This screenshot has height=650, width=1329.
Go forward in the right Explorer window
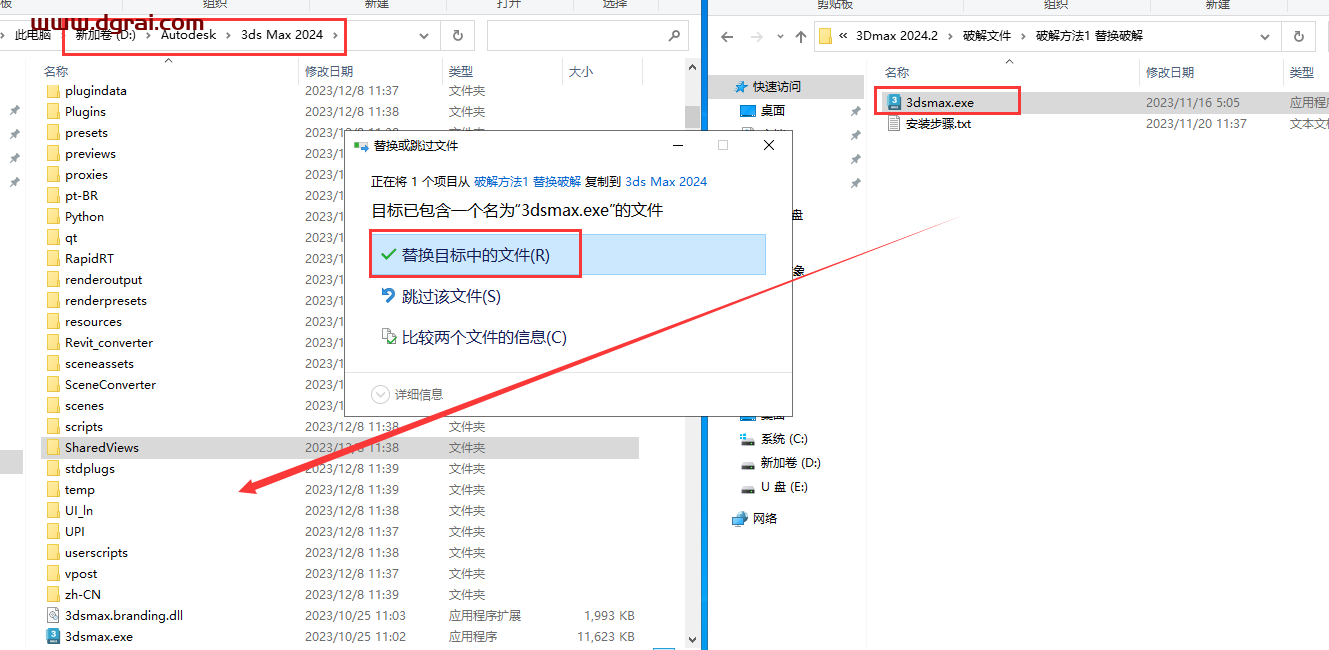(756, 36)
